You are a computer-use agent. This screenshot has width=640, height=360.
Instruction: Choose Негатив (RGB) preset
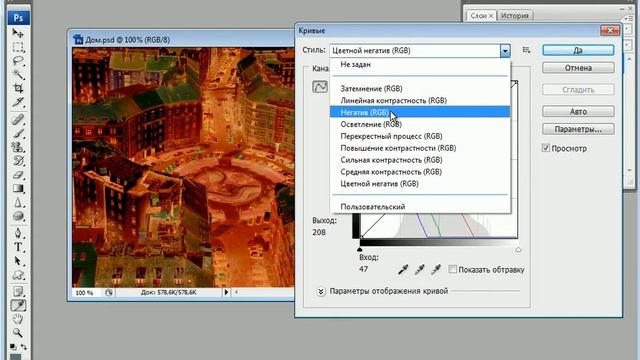tap(420, 112)
